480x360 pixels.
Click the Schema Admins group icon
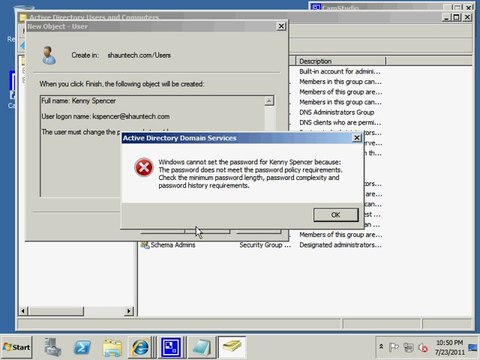pos(145,245)
